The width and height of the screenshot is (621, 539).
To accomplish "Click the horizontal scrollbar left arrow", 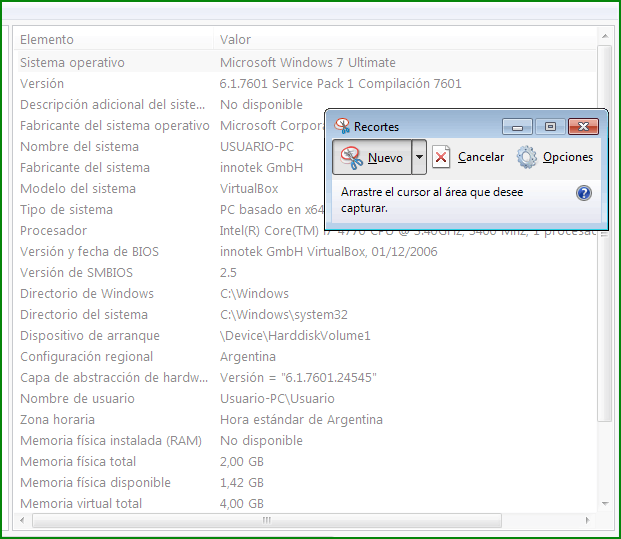I will point(22,520).
